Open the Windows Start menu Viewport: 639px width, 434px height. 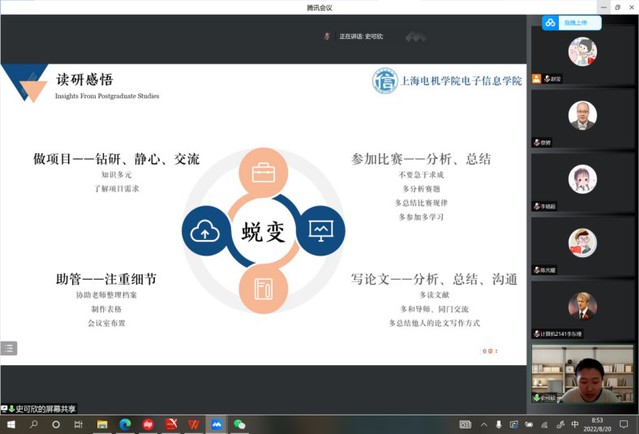coord(10,425)
